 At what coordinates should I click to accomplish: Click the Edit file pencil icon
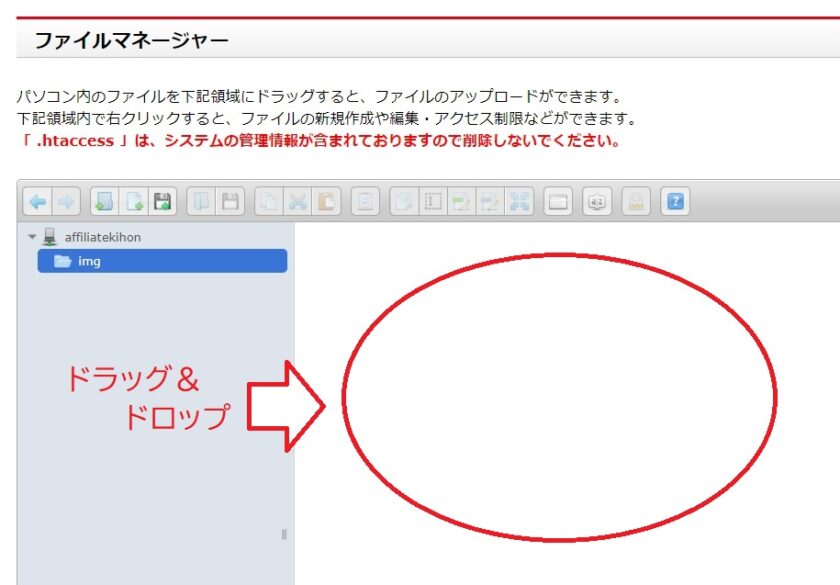tap(461, 201)
